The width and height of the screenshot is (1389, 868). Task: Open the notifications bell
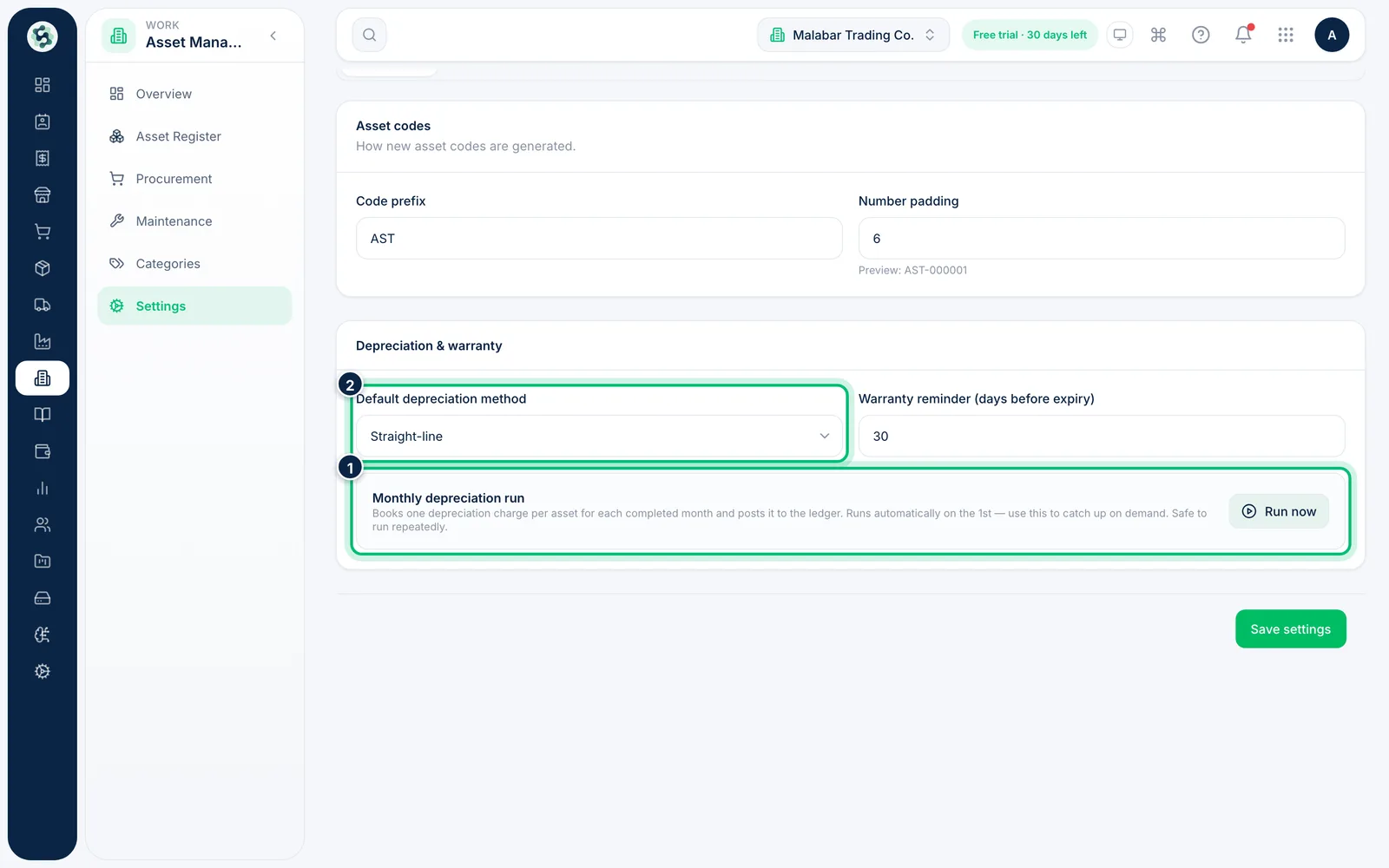click(x=1243, y=35)
